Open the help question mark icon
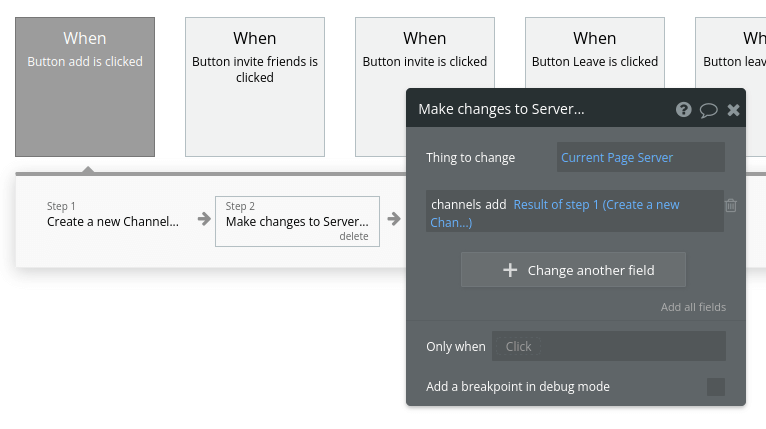This screenshot has height=429, width=766. point(683,109)
